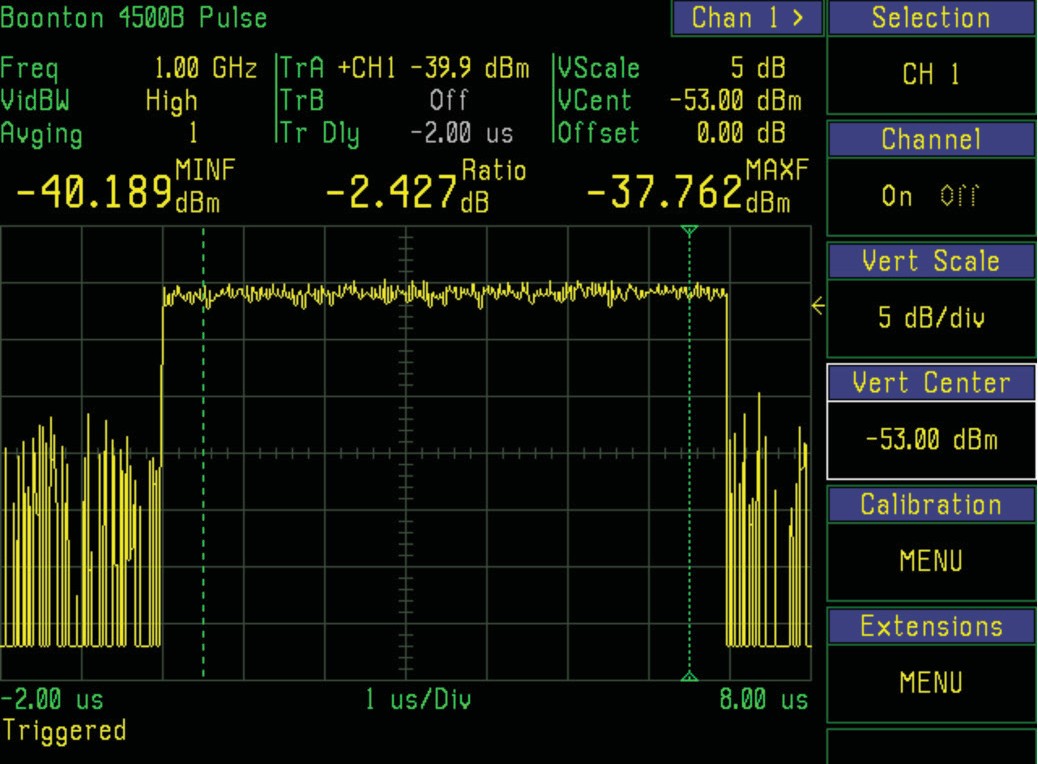1038x764 pixels.
Task: Open Calibration MENU softkey
Action: 931,561
